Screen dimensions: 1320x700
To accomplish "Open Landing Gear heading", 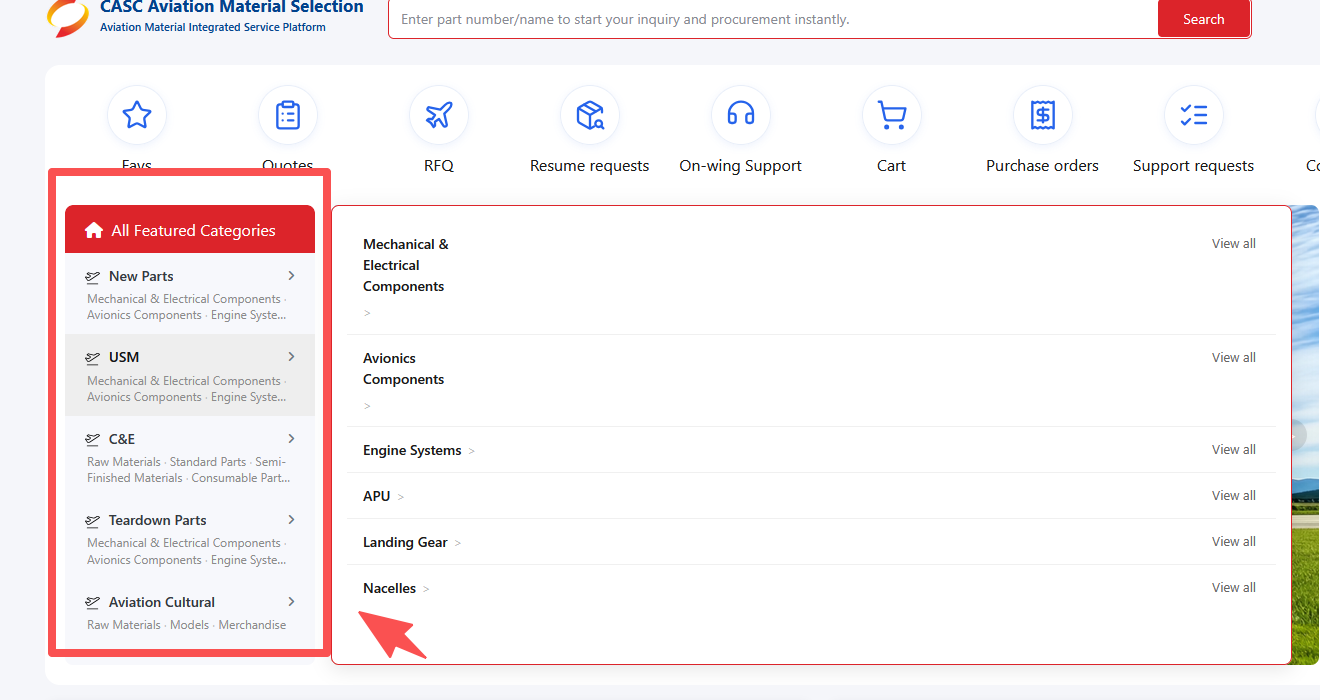I will pos(405,543).
